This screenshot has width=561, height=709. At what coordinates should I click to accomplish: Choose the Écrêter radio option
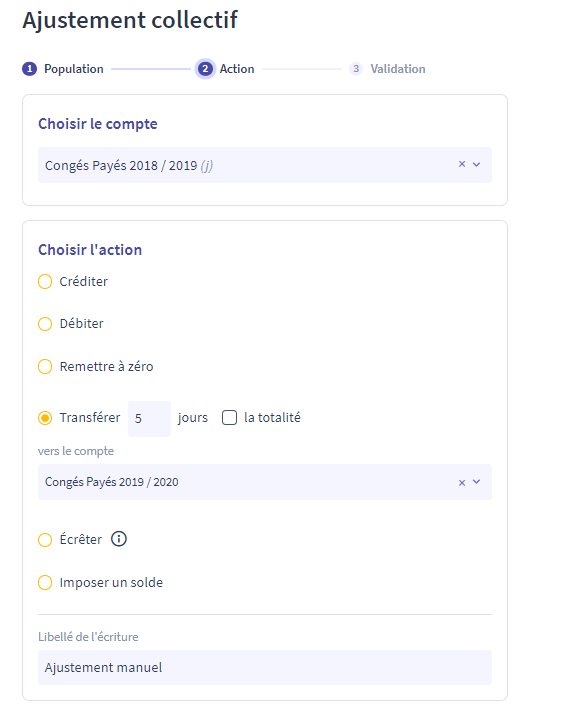point(45,540)
